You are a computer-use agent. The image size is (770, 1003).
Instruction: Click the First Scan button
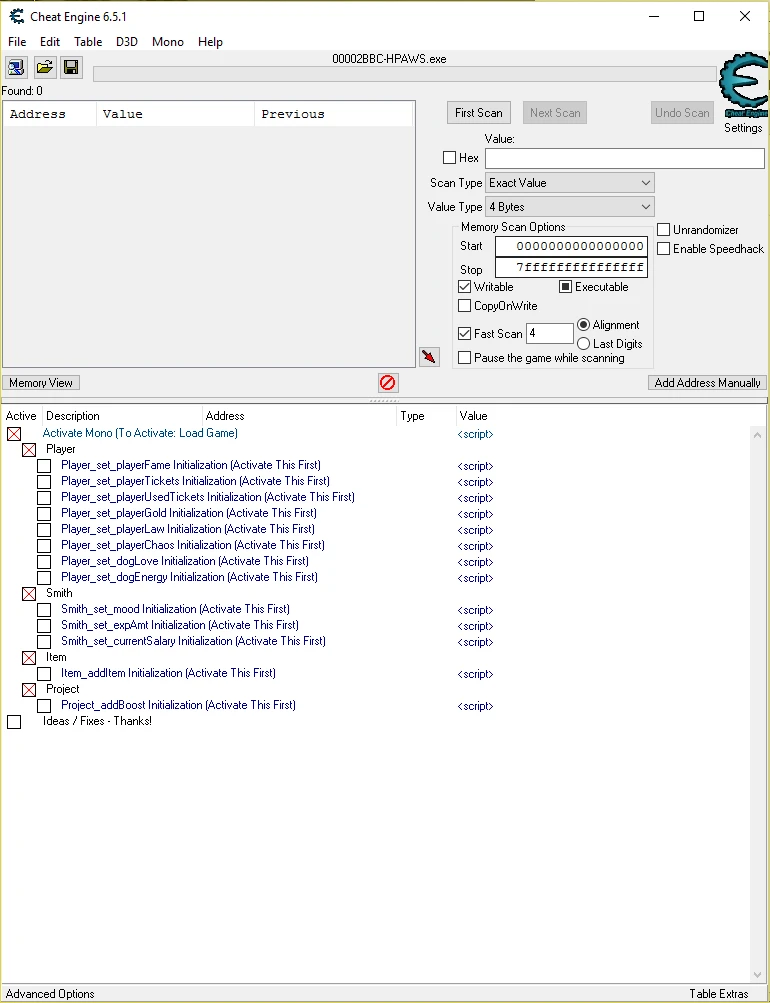(x=478, y=113)
